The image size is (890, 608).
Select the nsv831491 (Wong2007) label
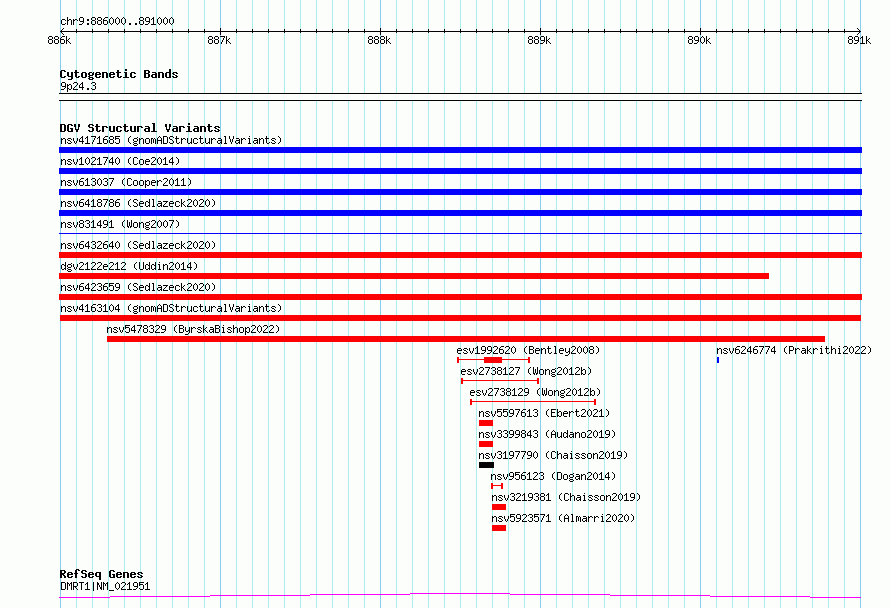pyautogui.click(x=120, y=224)
